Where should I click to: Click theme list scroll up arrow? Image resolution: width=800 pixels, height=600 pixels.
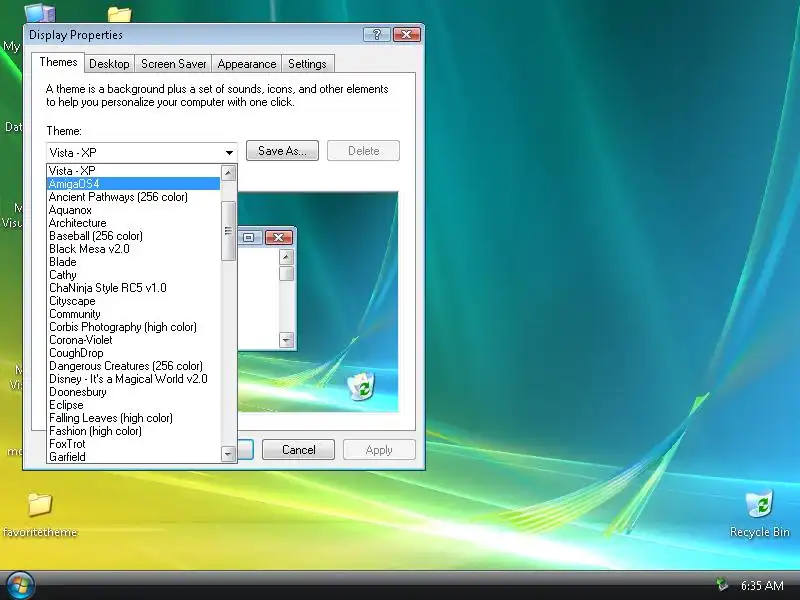229,173
